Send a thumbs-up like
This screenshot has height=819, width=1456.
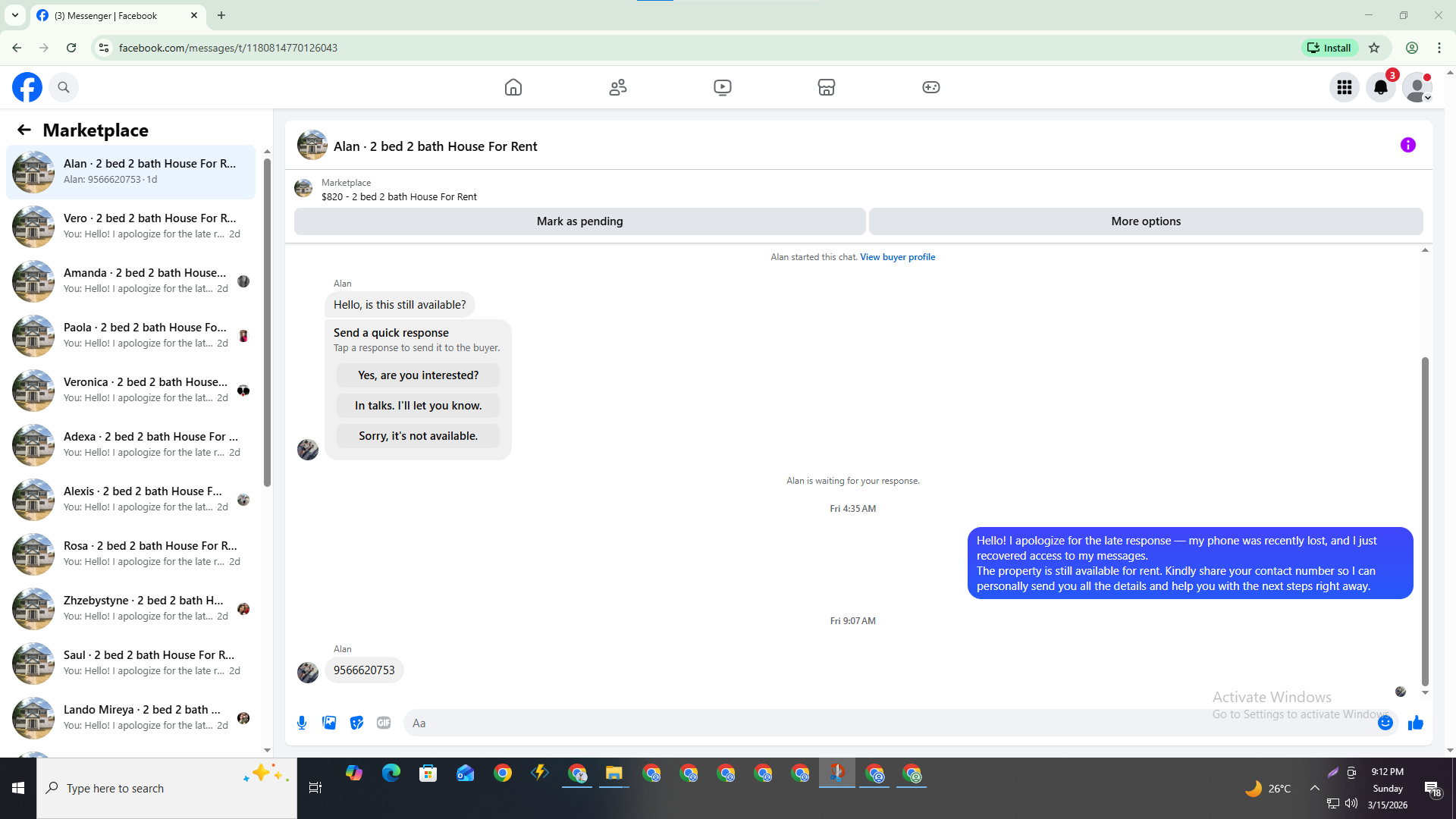coord(1416,723)
